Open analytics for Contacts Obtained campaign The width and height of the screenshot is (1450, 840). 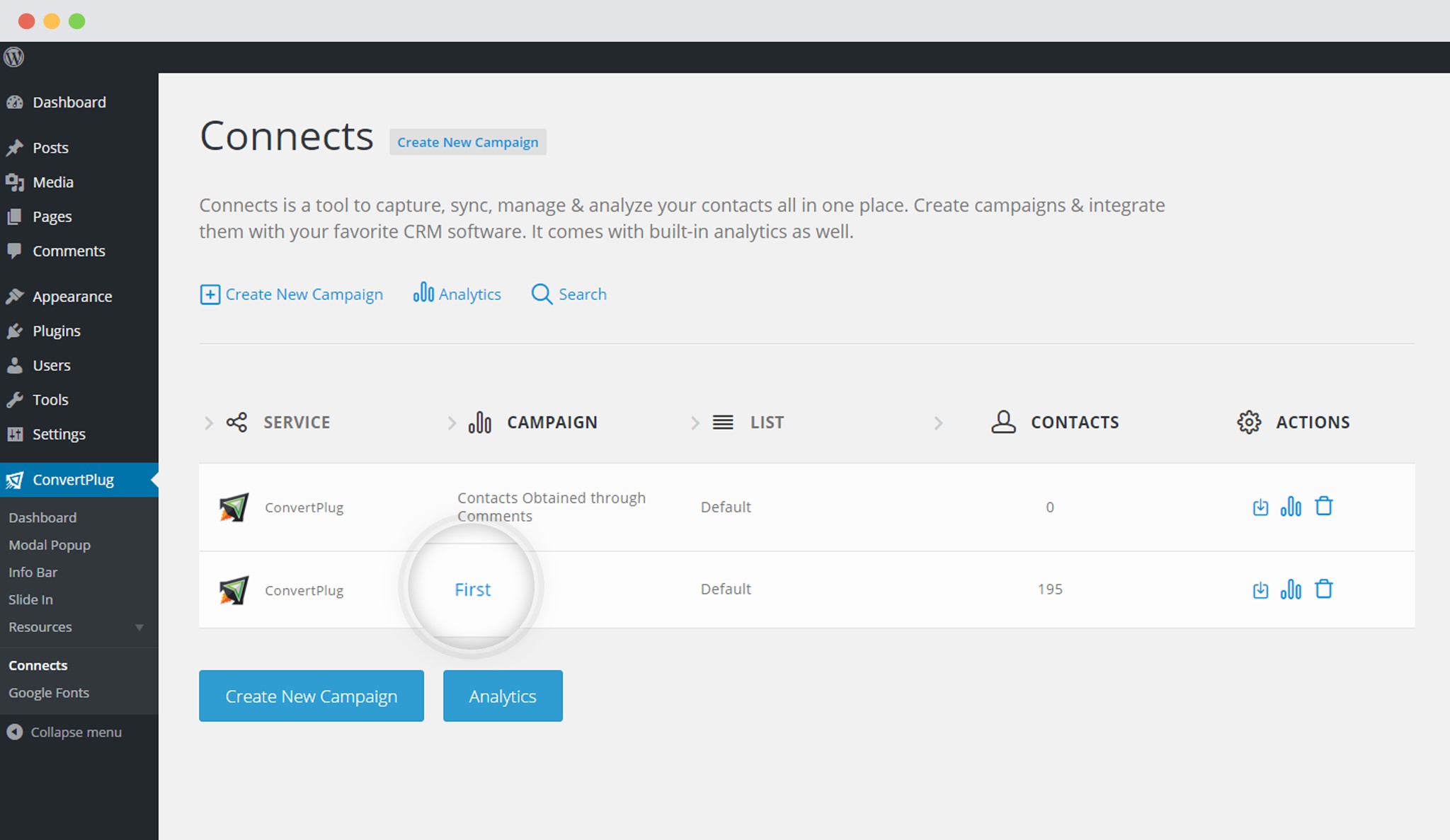tap(1292, 506)
